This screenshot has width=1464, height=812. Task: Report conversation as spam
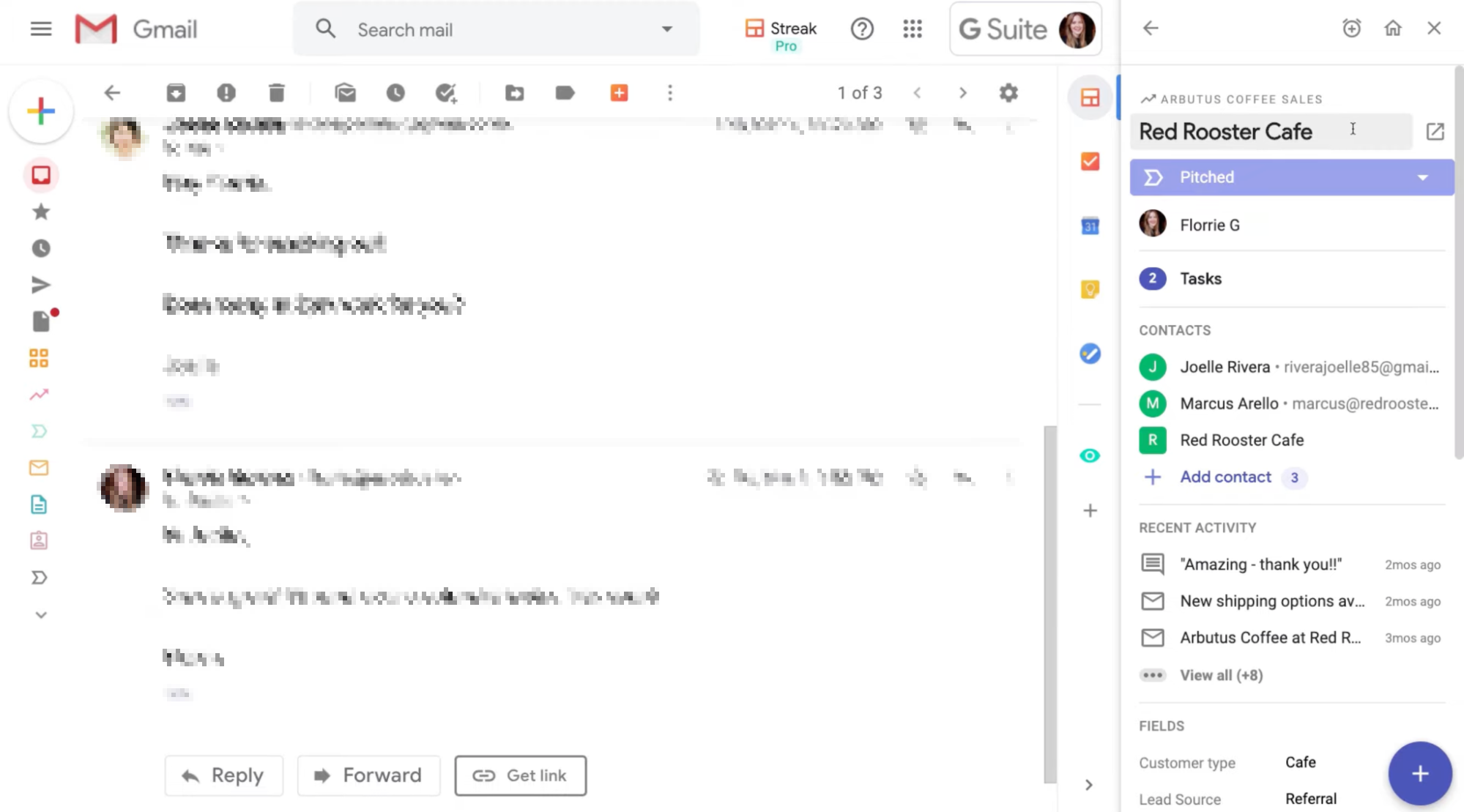[x=226, y=93]
